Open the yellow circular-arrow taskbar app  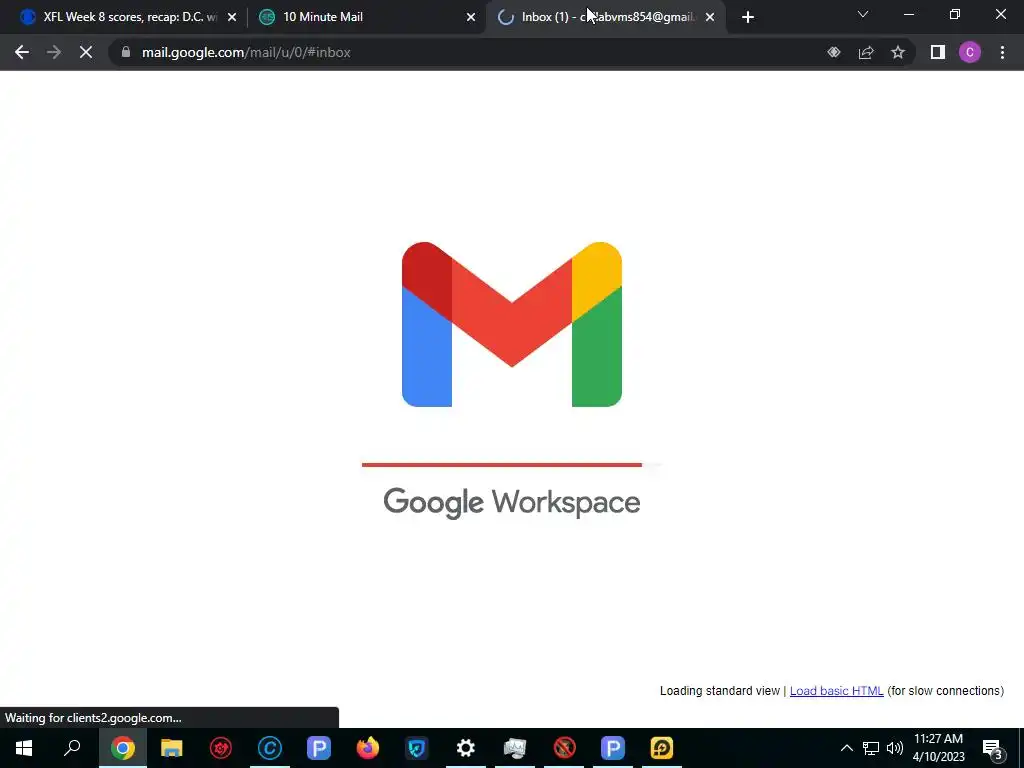click(662, 748)
